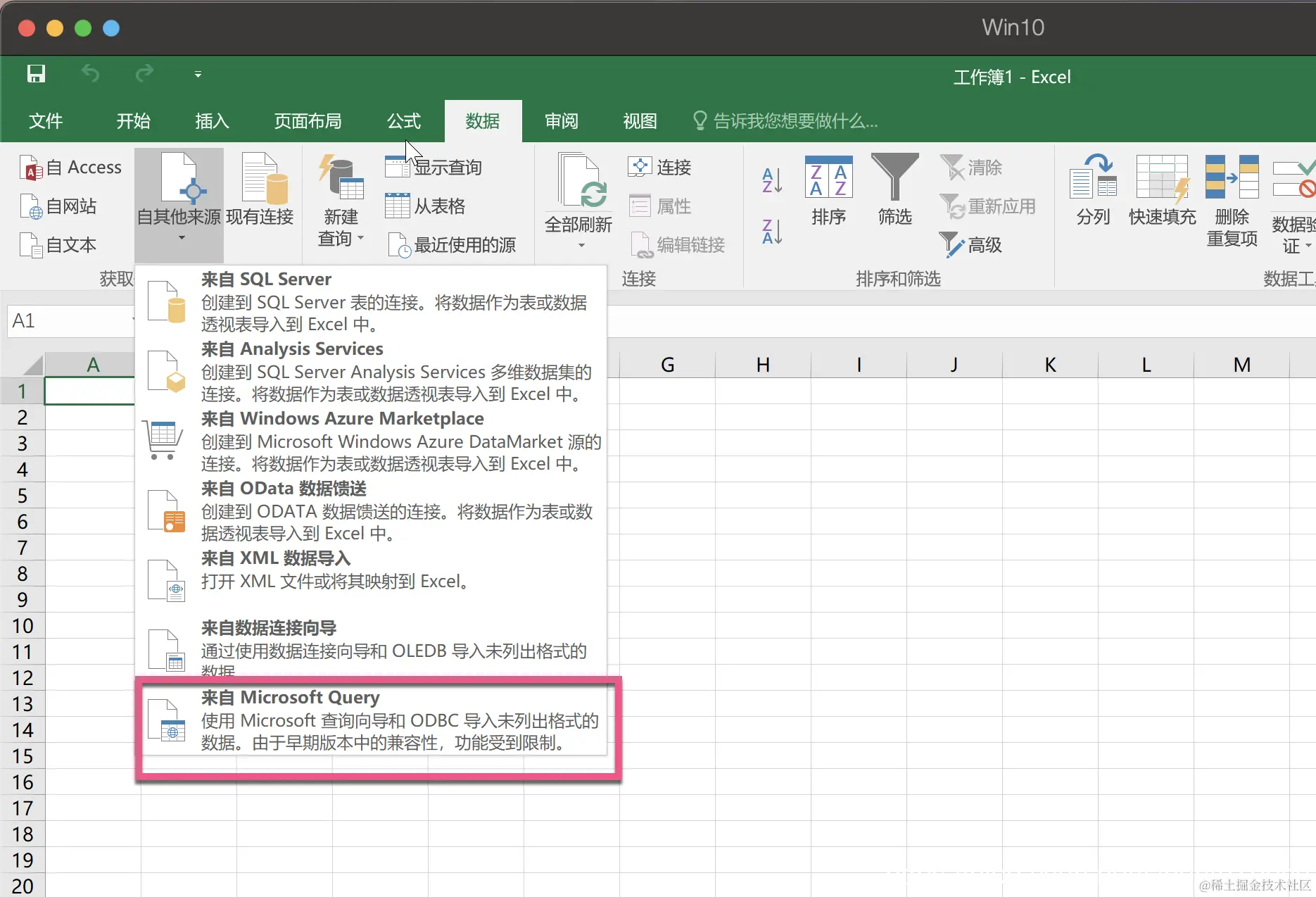This screenshot has height=897, width=1316.
Task: Undo the last action
Action: click(x=90, y=73)
